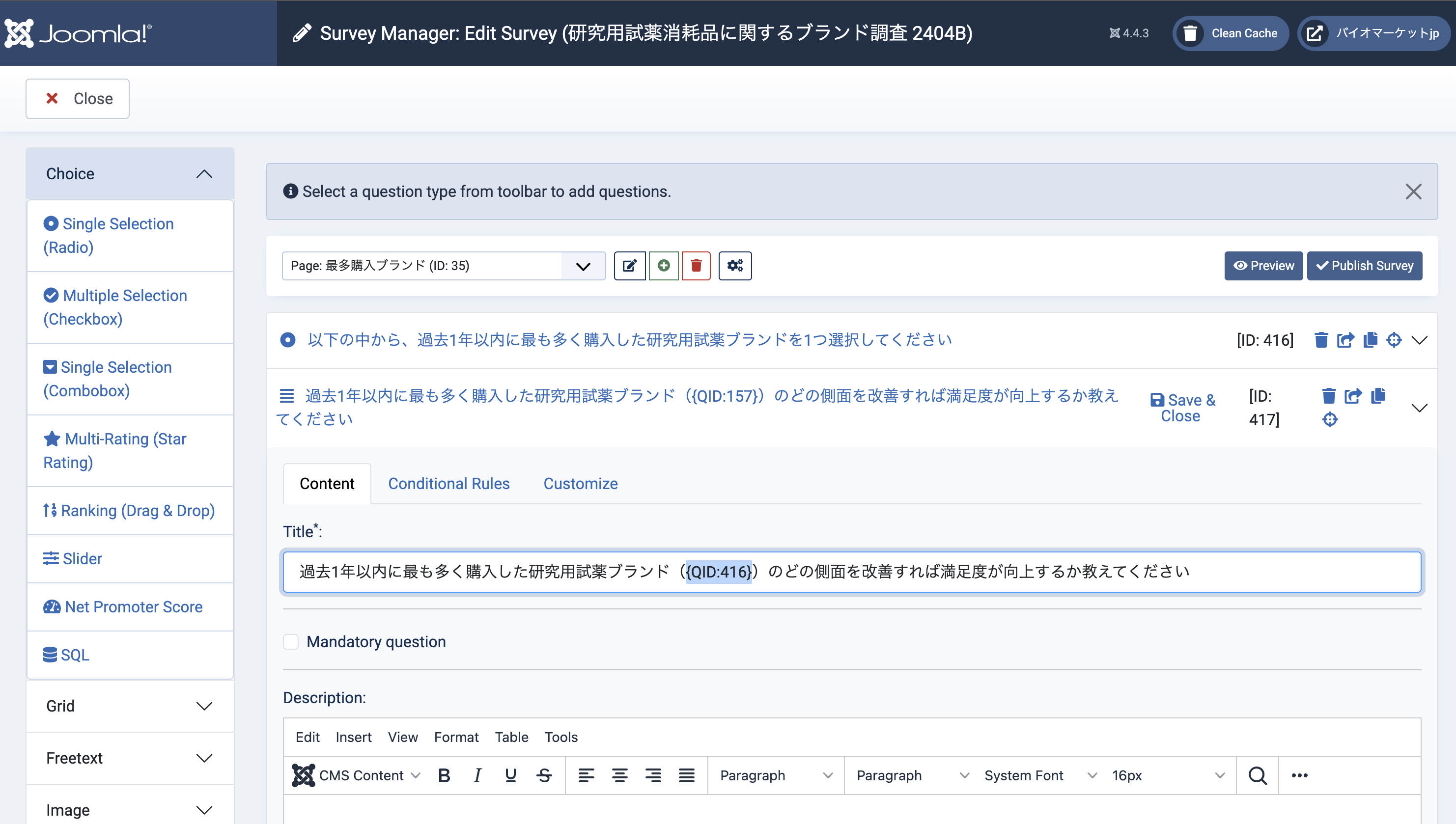Screen dimensions: 1456x824
Task: Expand the Grid question category
Action: coord(130,706)
